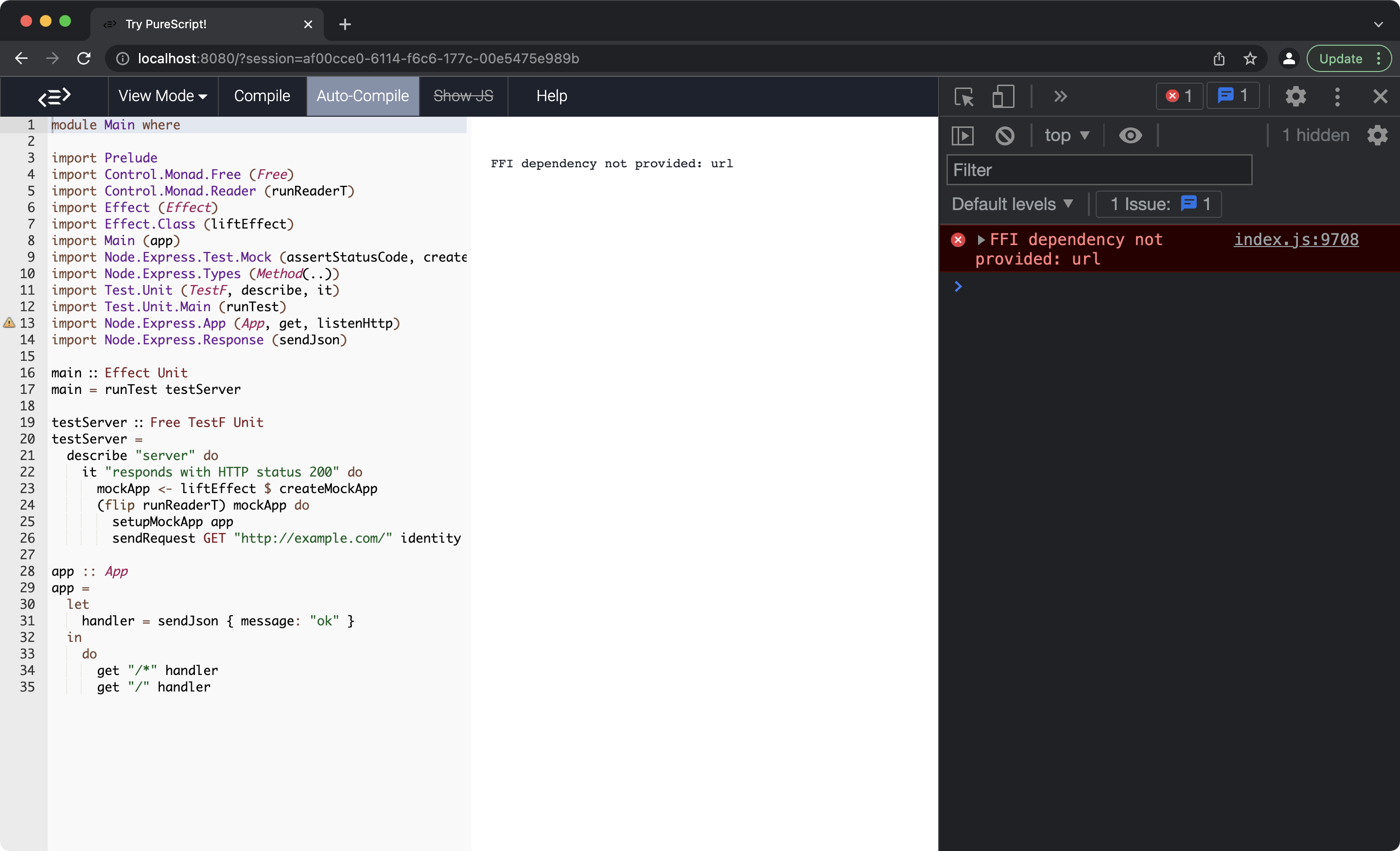The width and height of the screenshot is (1400, 851).
Task: Open a new browser tab
Action: (345, 24)
